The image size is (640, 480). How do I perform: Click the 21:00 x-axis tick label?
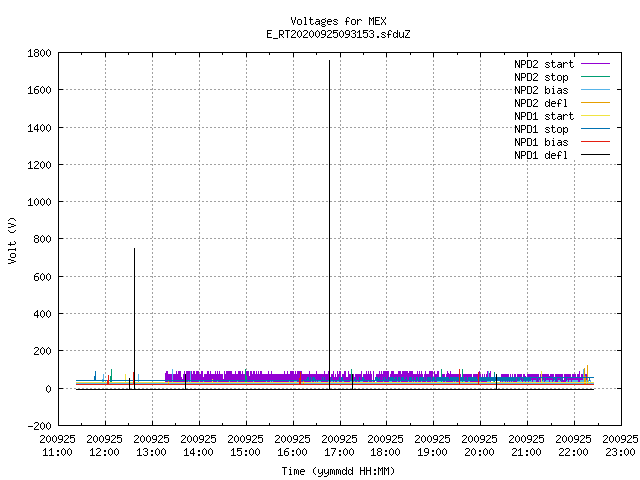[526, 452]
